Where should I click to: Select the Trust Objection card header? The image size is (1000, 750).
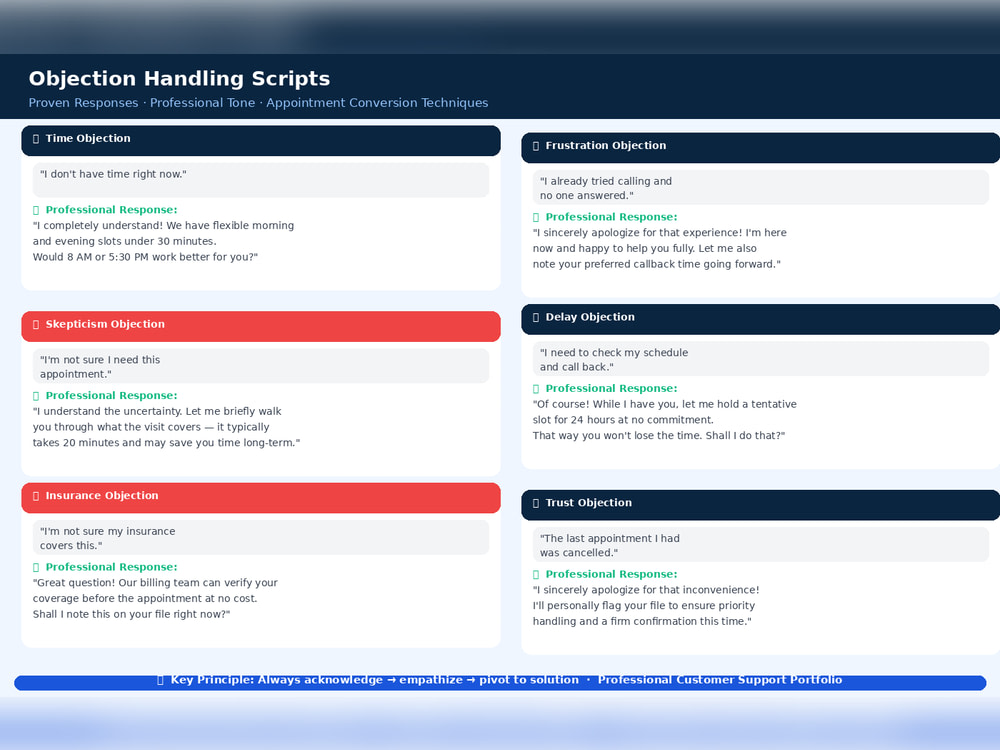(x=760, y=504)
